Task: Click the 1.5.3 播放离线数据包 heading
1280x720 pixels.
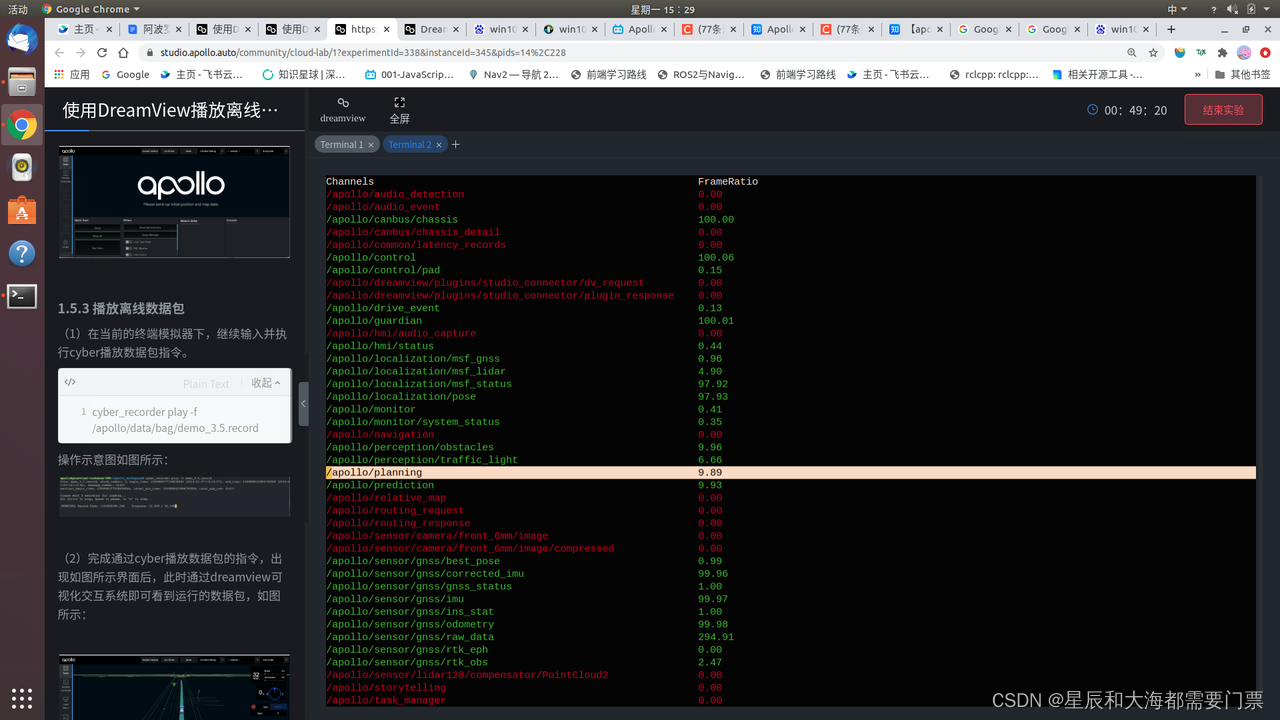Action: [x=121, y=308]
